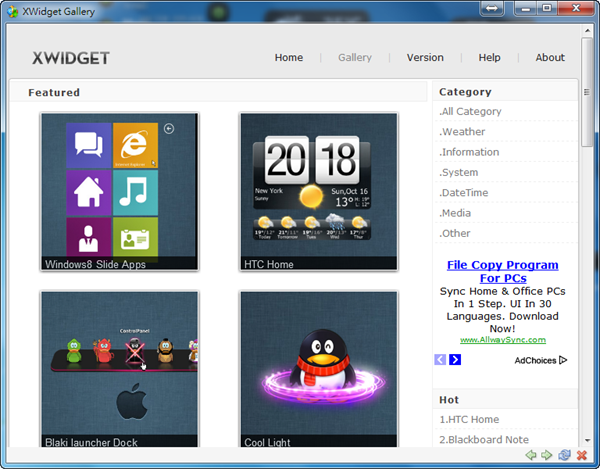This screenshot has width=600, height=469.
Task: Click the vertical scrollbar down arrow
Action: coord(587,441)
